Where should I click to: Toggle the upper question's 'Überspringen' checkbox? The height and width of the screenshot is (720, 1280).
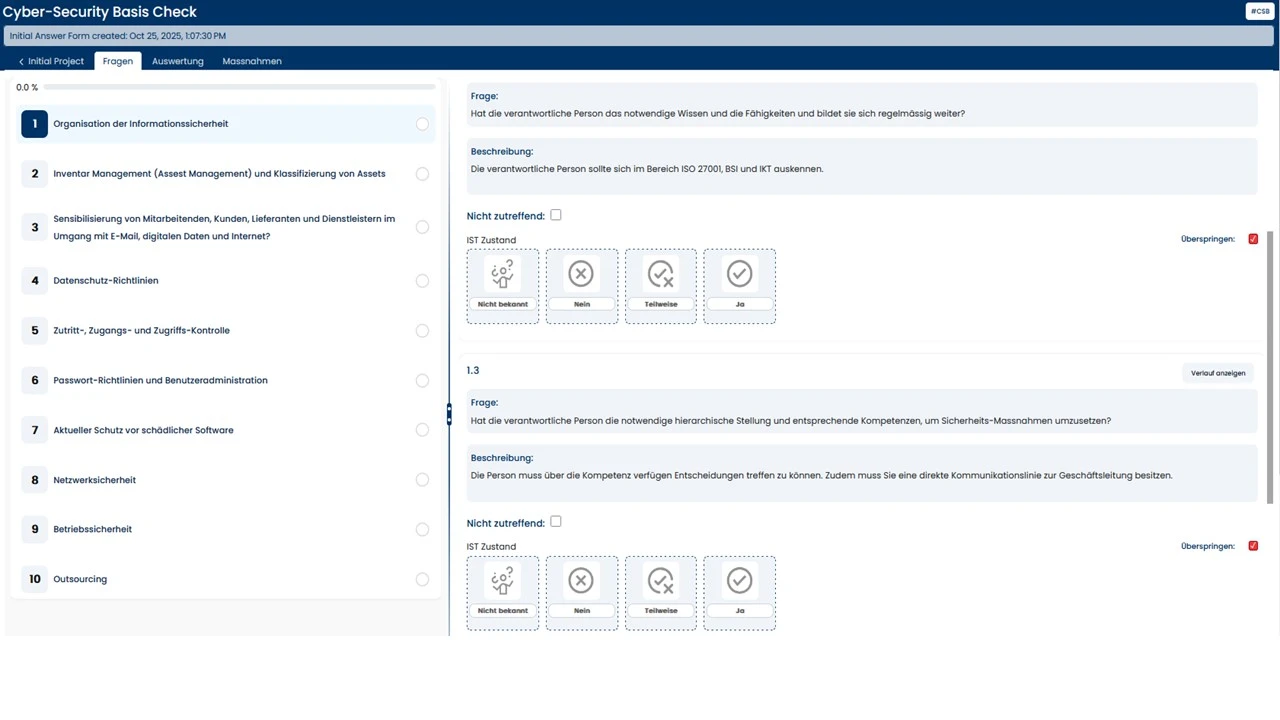[1253, 239]
